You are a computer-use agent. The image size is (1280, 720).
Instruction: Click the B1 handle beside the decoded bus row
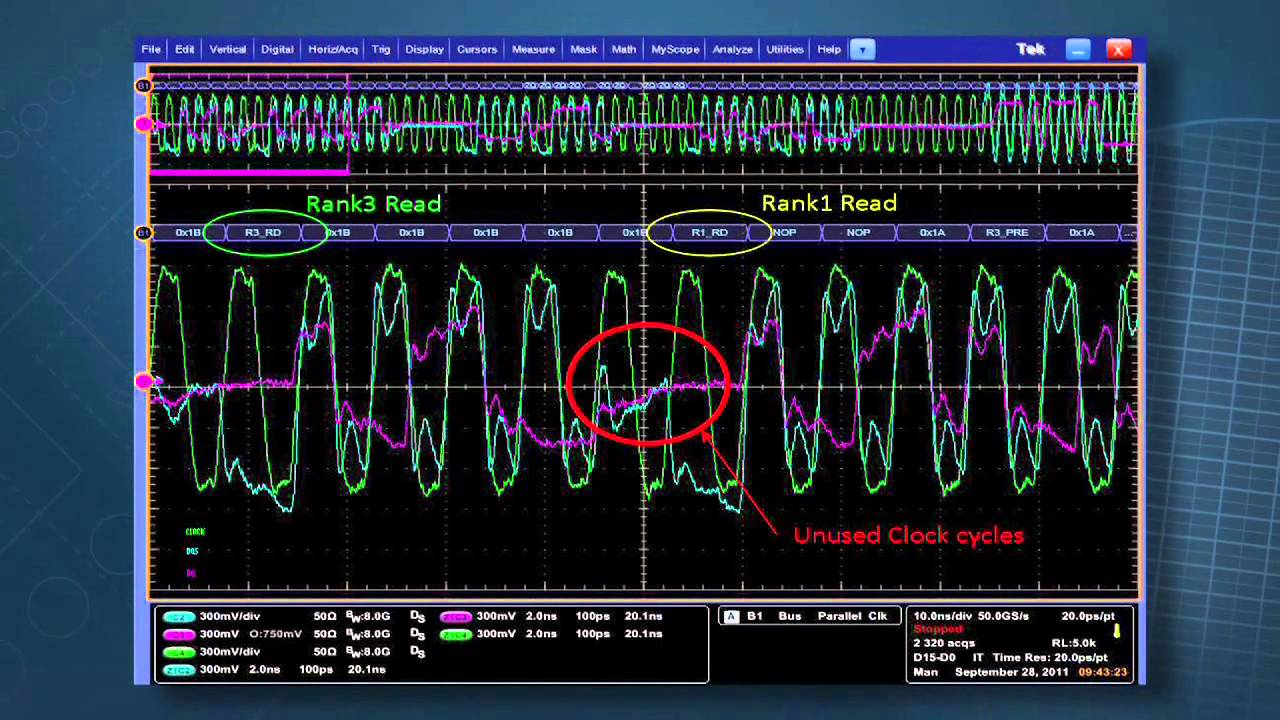coord(143,233)
